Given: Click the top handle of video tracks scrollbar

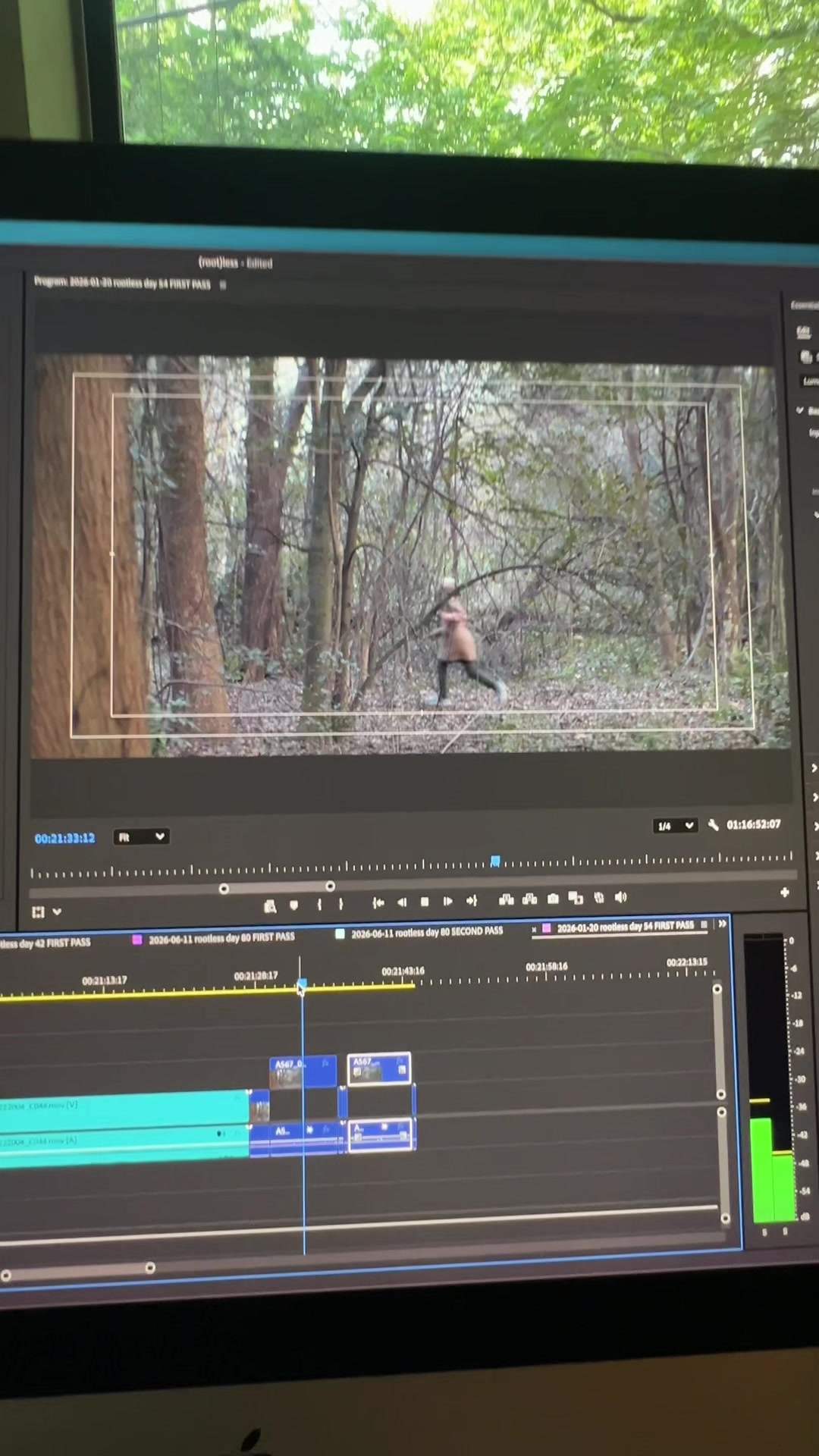Looking at the screenshot, I should point(717,989).
